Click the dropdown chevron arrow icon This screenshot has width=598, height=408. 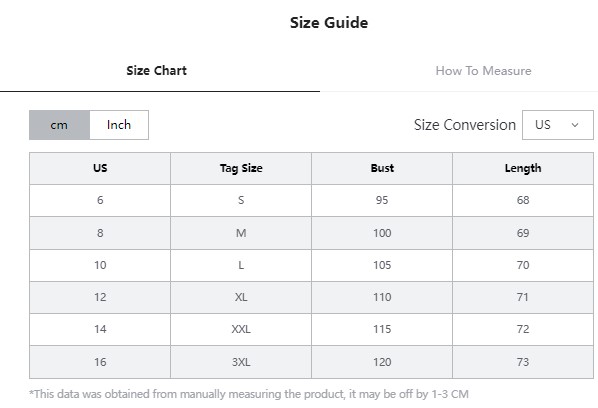(x=575, y=125)
